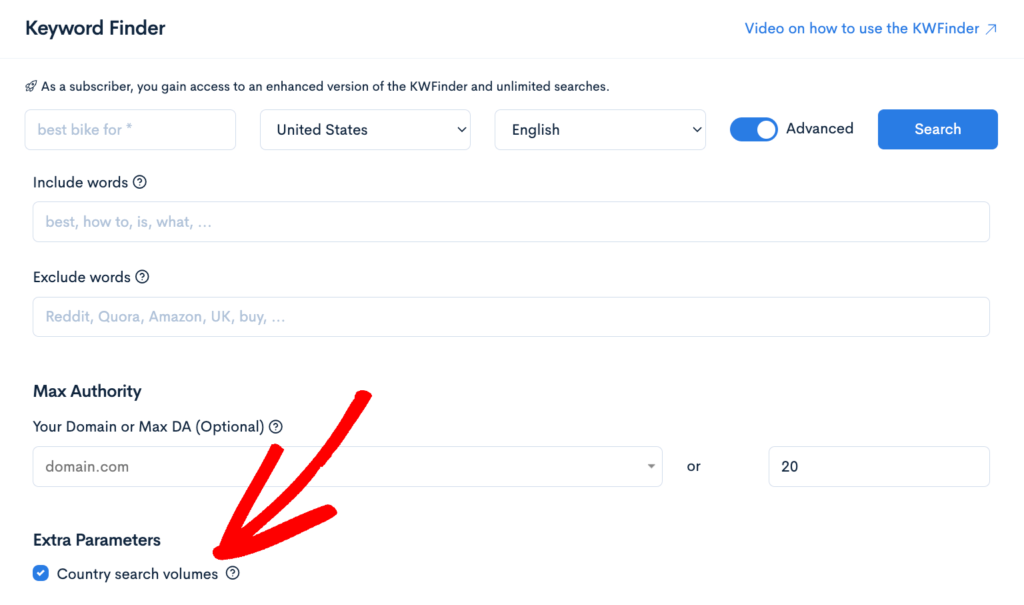Click the Search button
This screenshot has height=605, width=1024.
(x=937, y=129)
